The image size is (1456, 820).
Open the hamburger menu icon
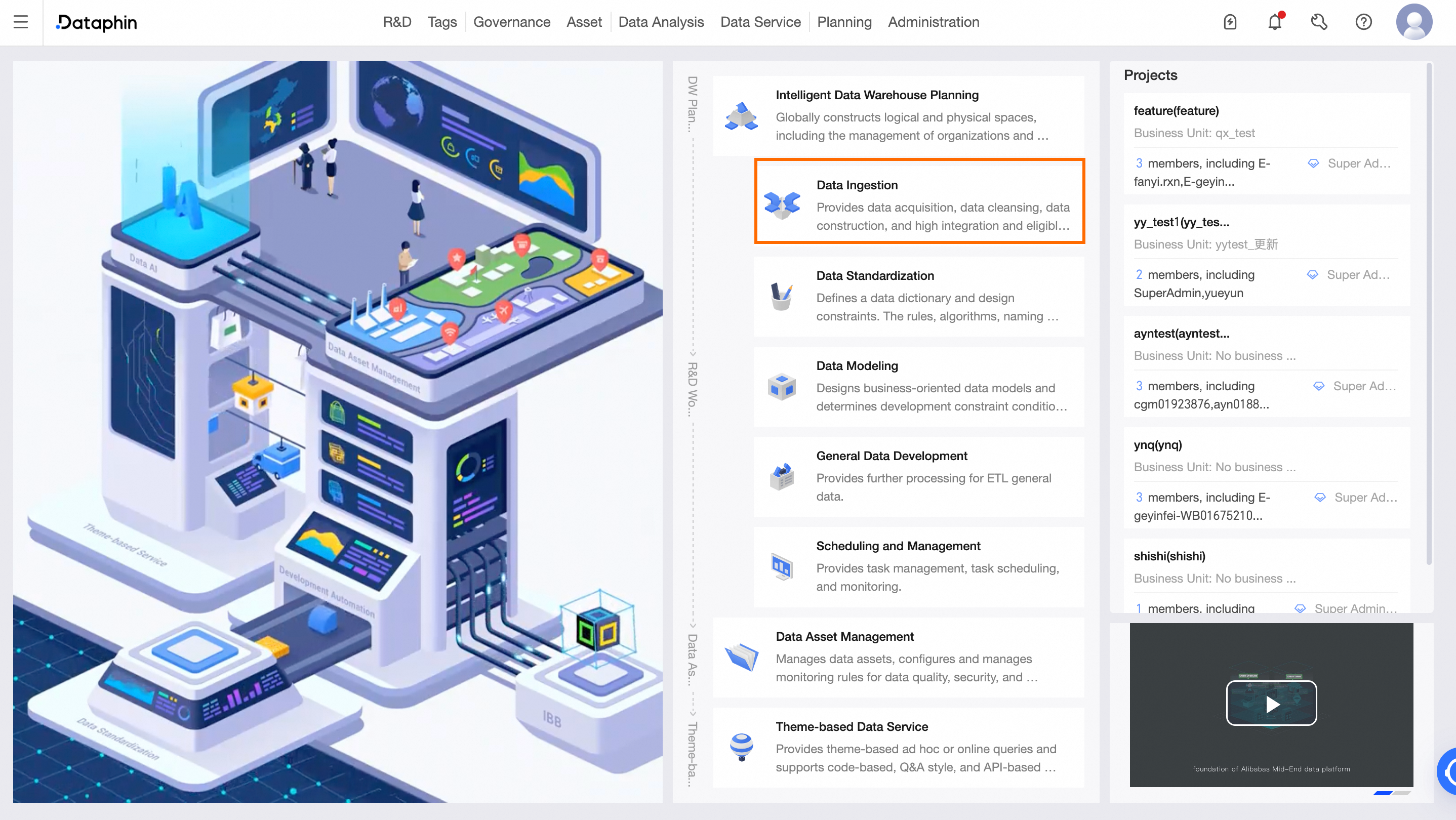(x=21, y=22)
